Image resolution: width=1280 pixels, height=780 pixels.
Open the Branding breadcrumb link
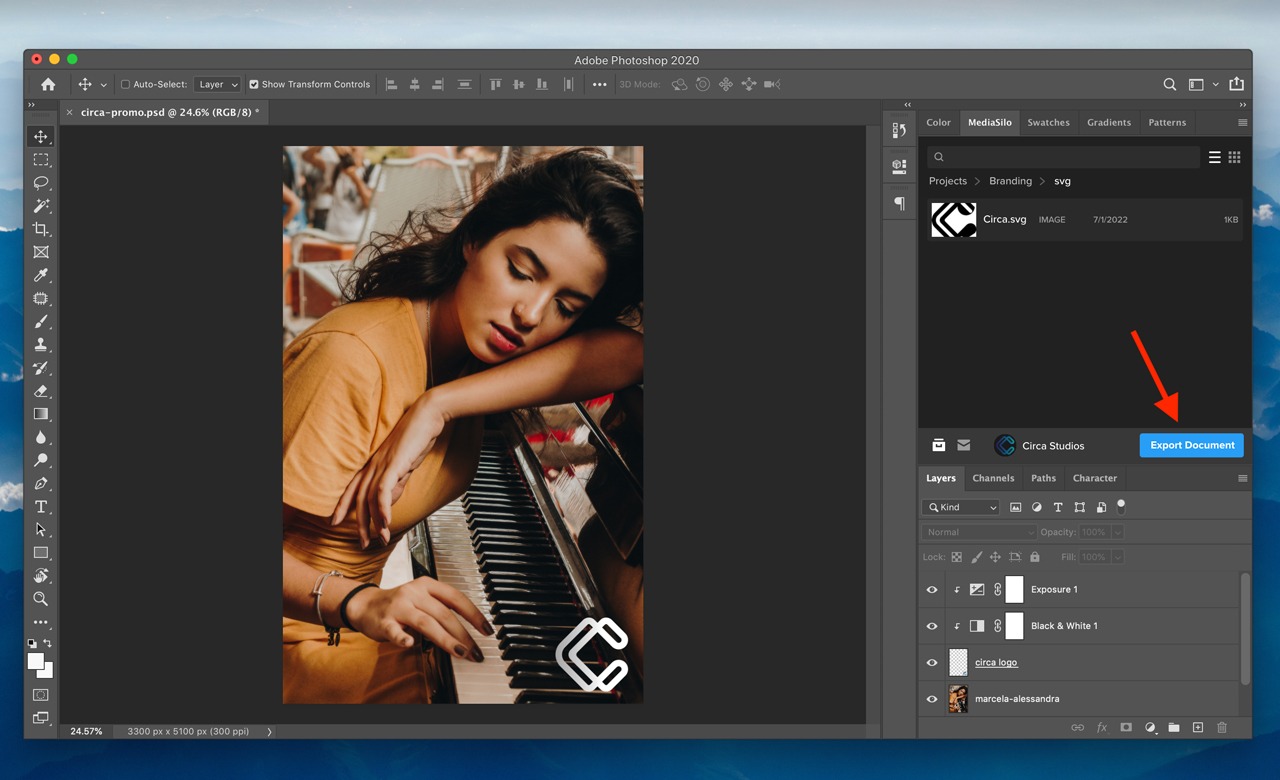[1010, 181]
